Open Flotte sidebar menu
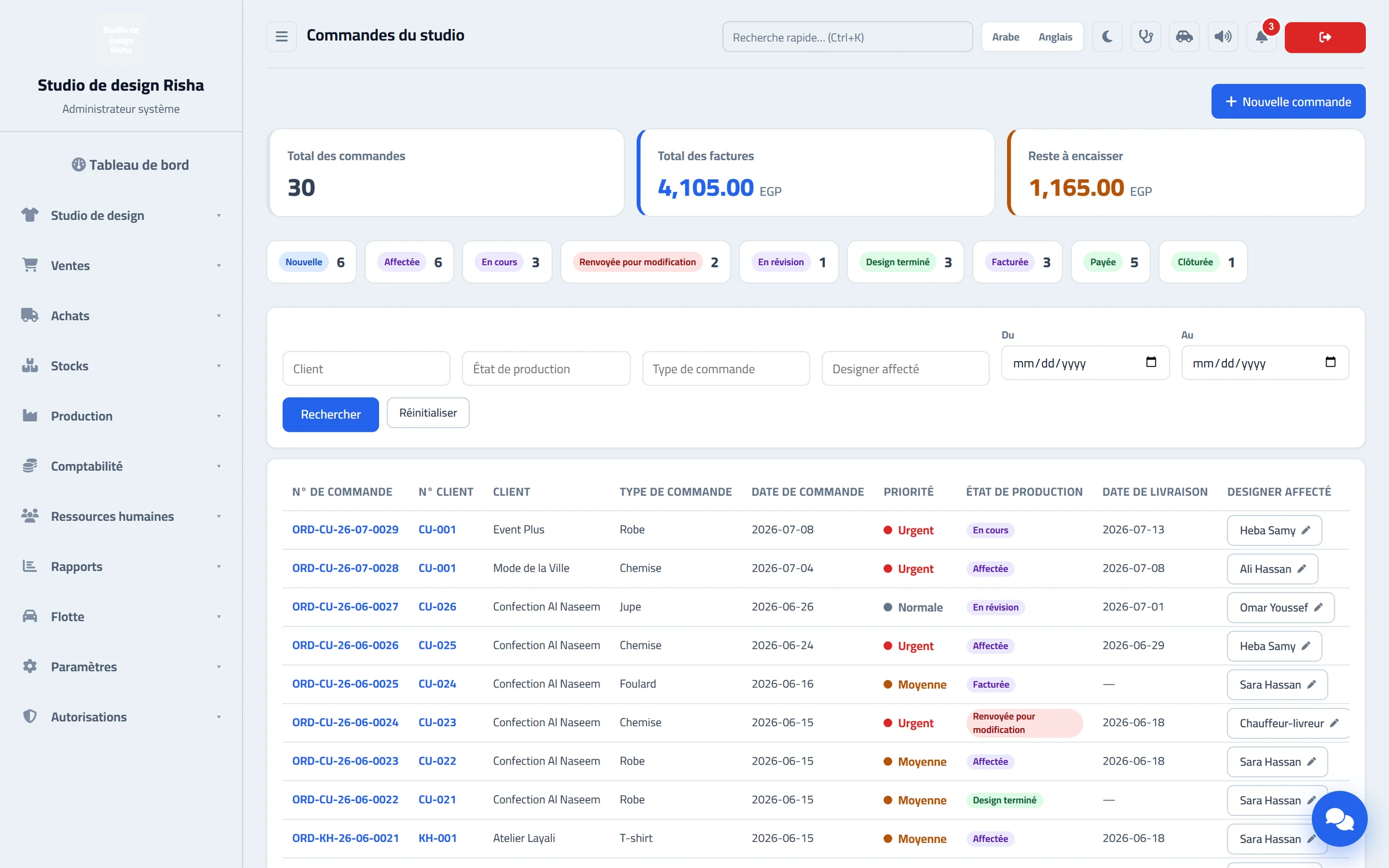The height and width of the screenshot is (868, 1389). click(121, 616)
